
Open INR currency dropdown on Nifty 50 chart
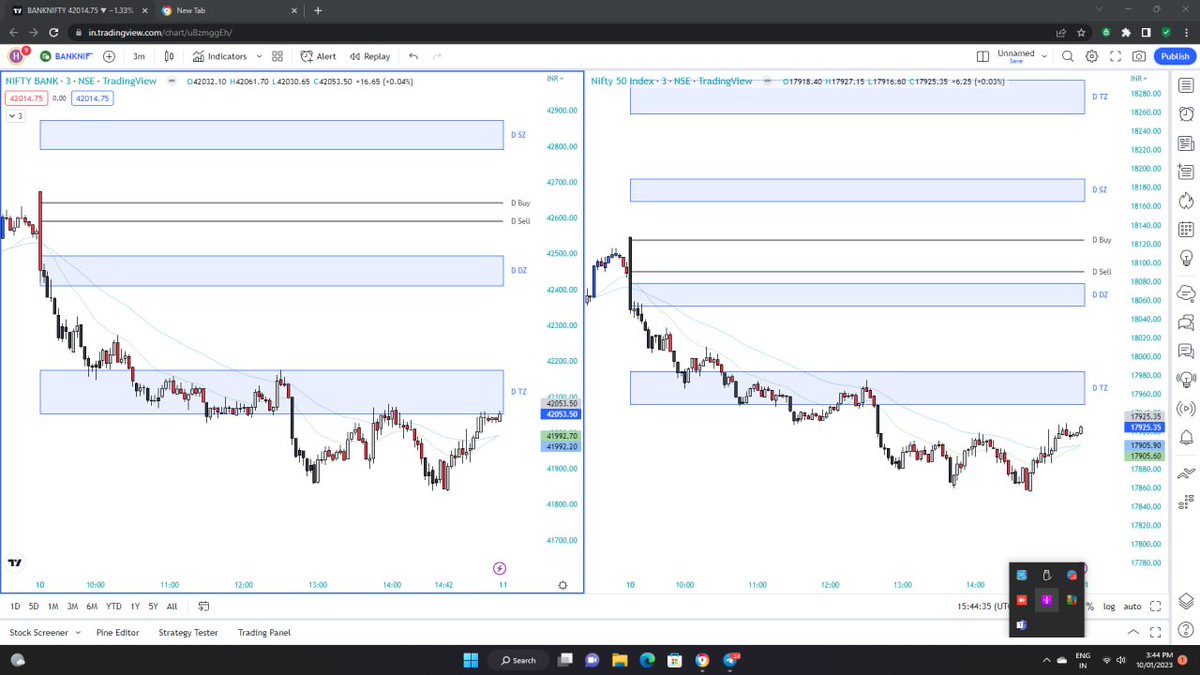pos(1139,78)
